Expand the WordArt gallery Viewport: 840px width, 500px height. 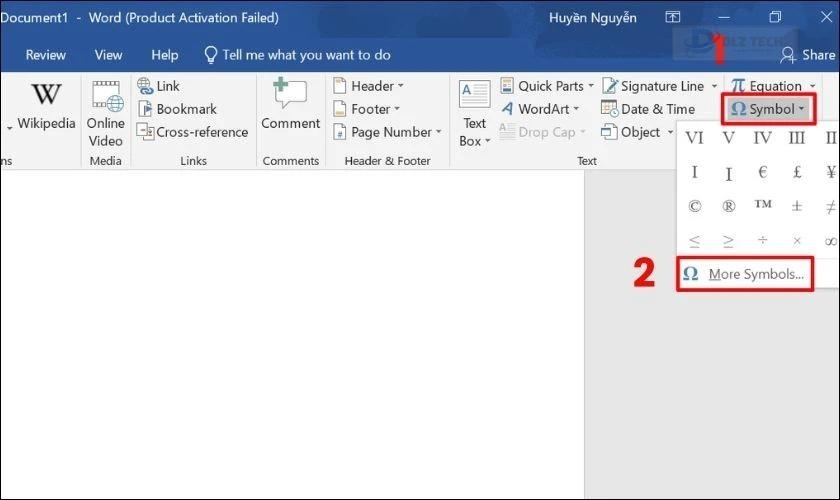point(539,109)
